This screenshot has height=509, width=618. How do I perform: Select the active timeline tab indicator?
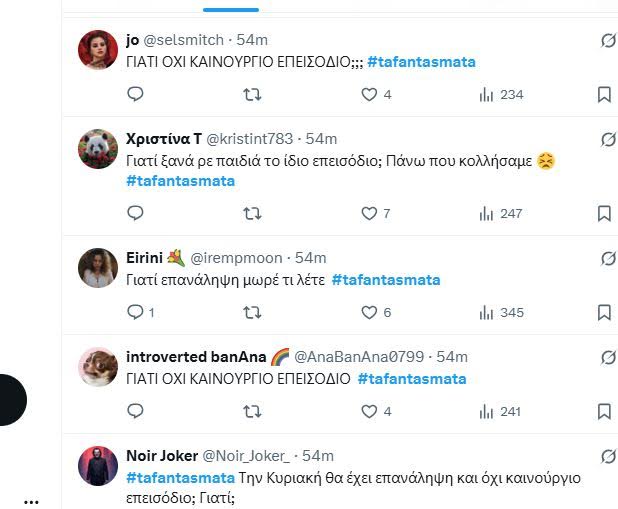click(230, 9)
